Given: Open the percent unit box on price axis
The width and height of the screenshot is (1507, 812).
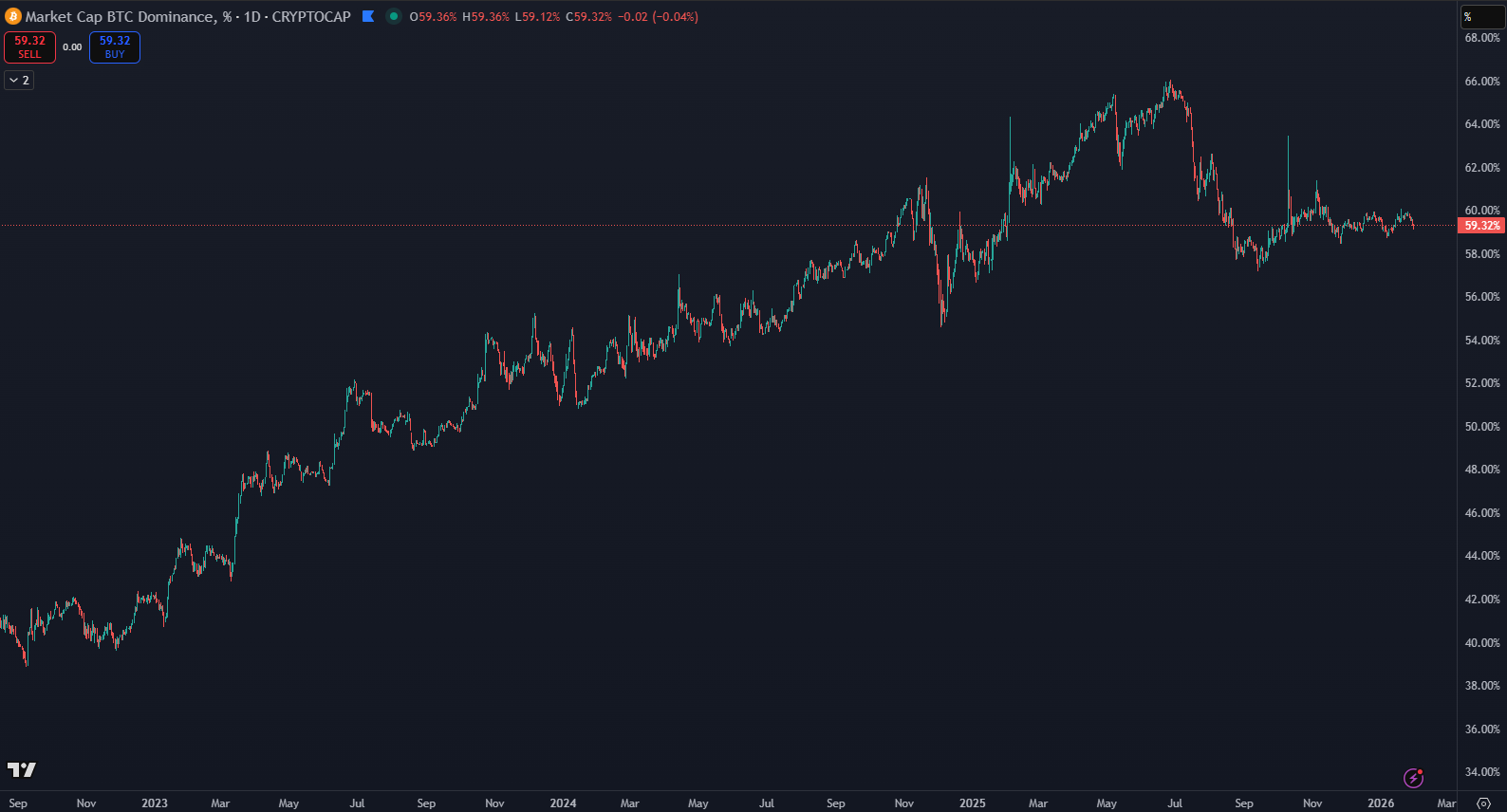Looking at the screenshot, I should tap(1481, 17).
